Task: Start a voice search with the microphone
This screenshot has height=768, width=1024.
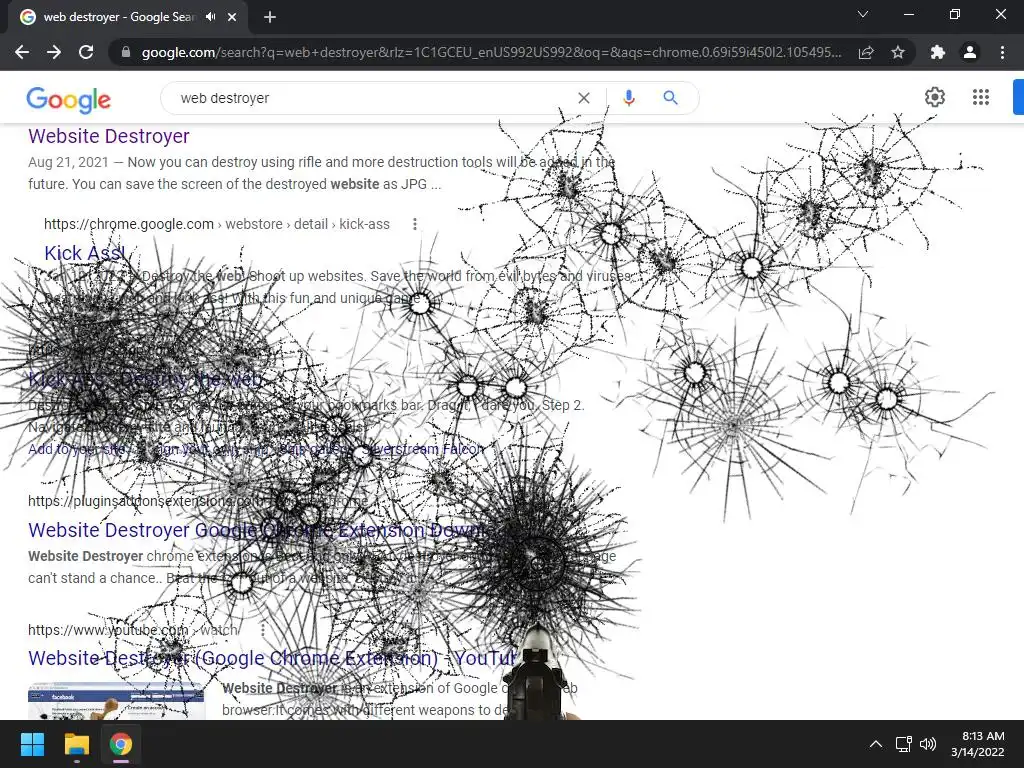Action: click(628, 98)
